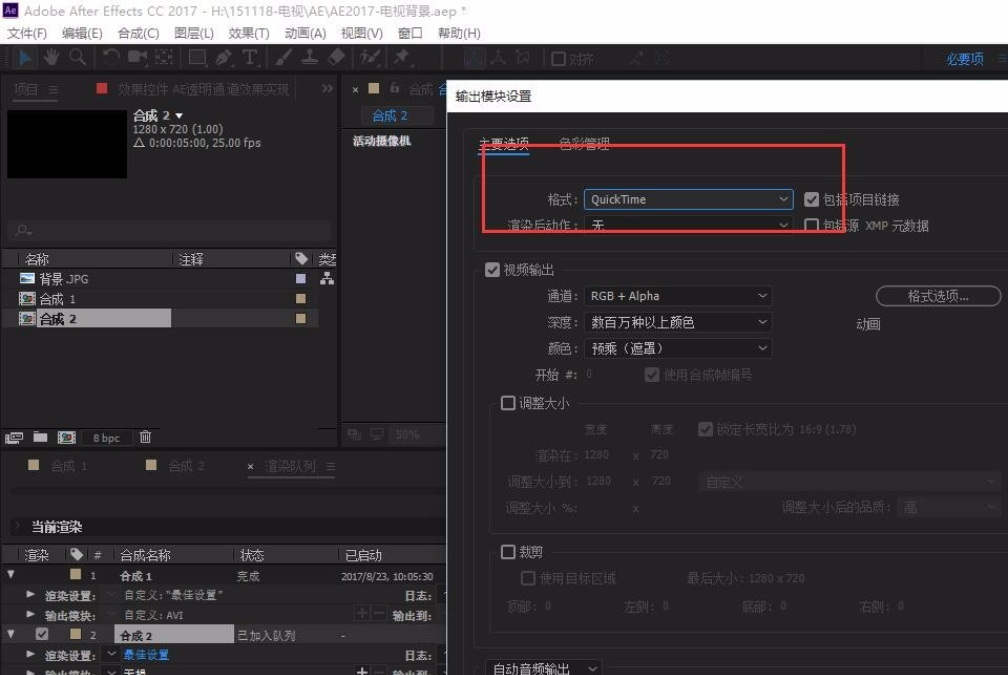Toggle the 对齐 snapping checkbox in toolbar
This screenshot has width=1008, height=675.
[559, 58]
